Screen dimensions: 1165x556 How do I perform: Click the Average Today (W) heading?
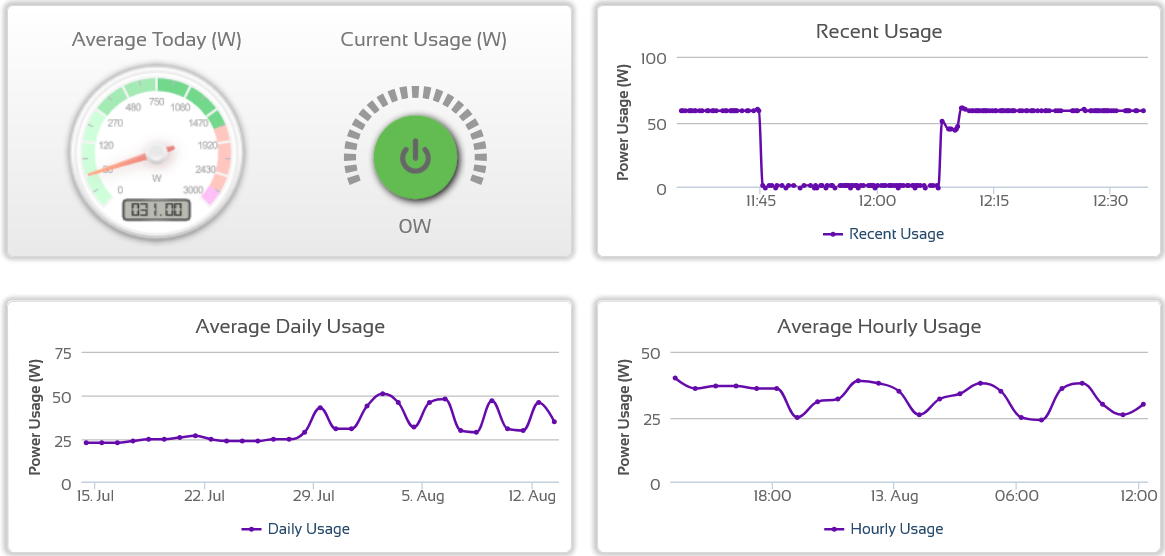(157, 40)
